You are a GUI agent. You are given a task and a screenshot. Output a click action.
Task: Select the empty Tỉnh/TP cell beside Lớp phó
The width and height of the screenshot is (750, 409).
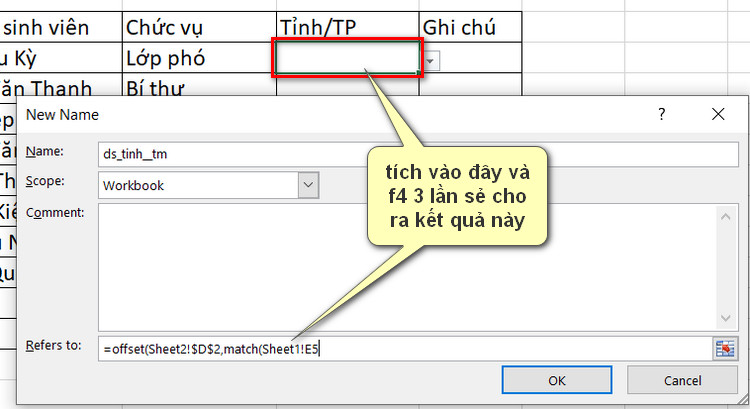point(348,58)
